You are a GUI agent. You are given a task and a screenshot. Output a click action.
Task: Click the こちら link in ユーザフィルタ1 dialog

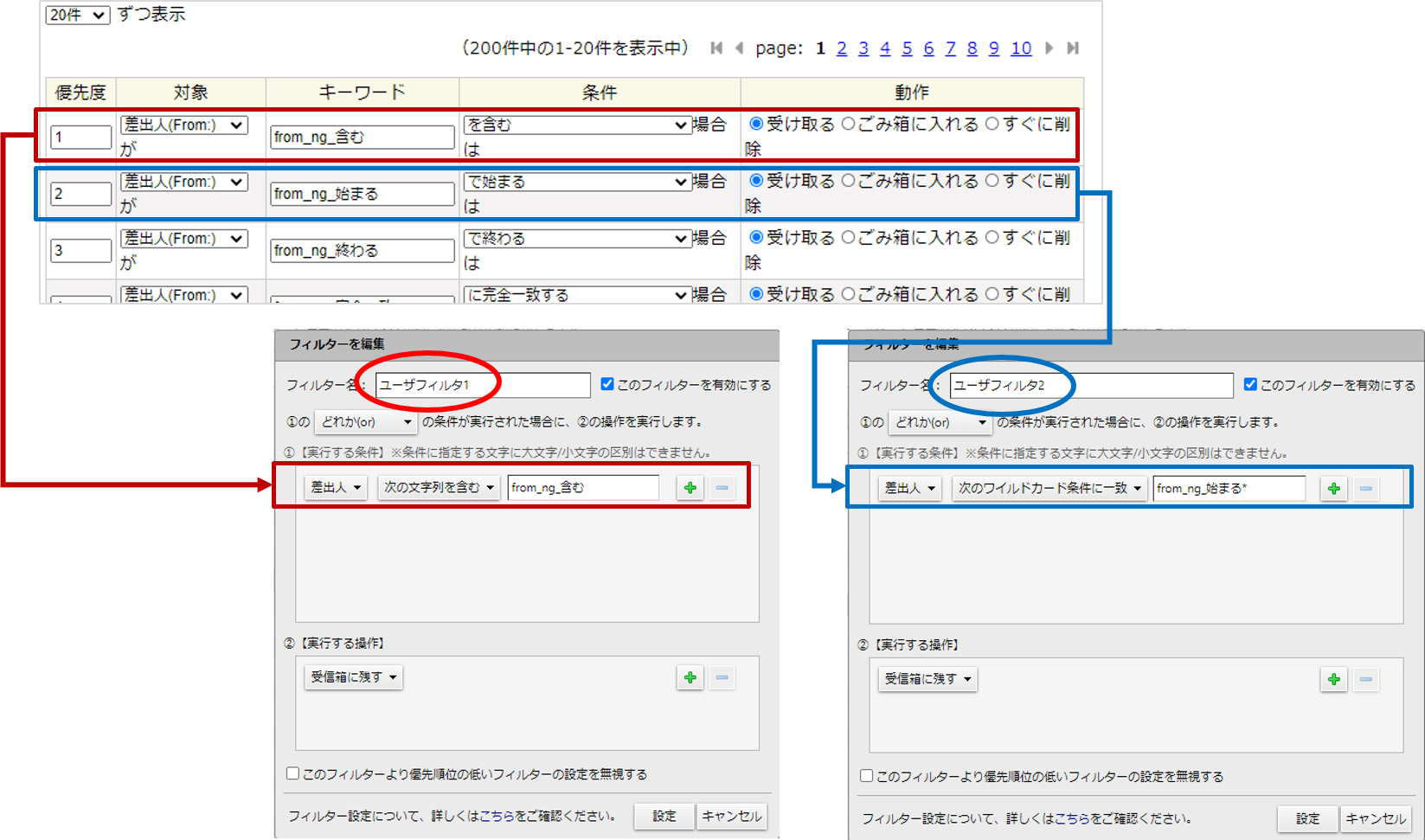coord(497,816)
